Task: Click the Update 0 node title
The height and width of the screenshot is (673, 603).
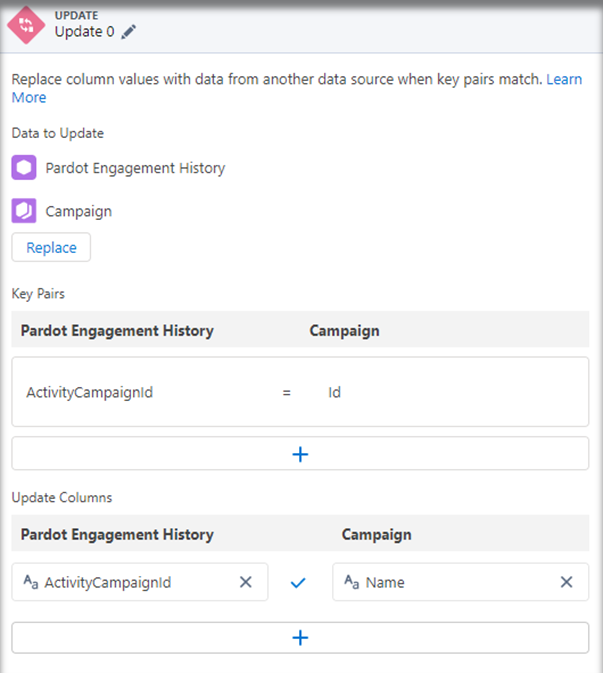Action: coord(84,32)
